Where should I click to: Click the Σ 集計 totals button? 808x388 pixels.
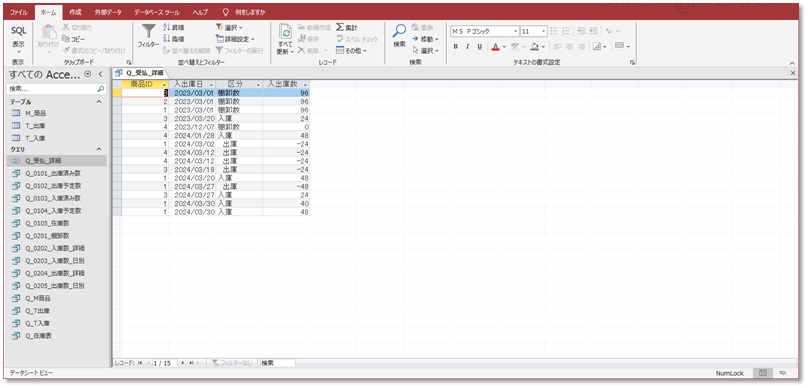[346, 27]
